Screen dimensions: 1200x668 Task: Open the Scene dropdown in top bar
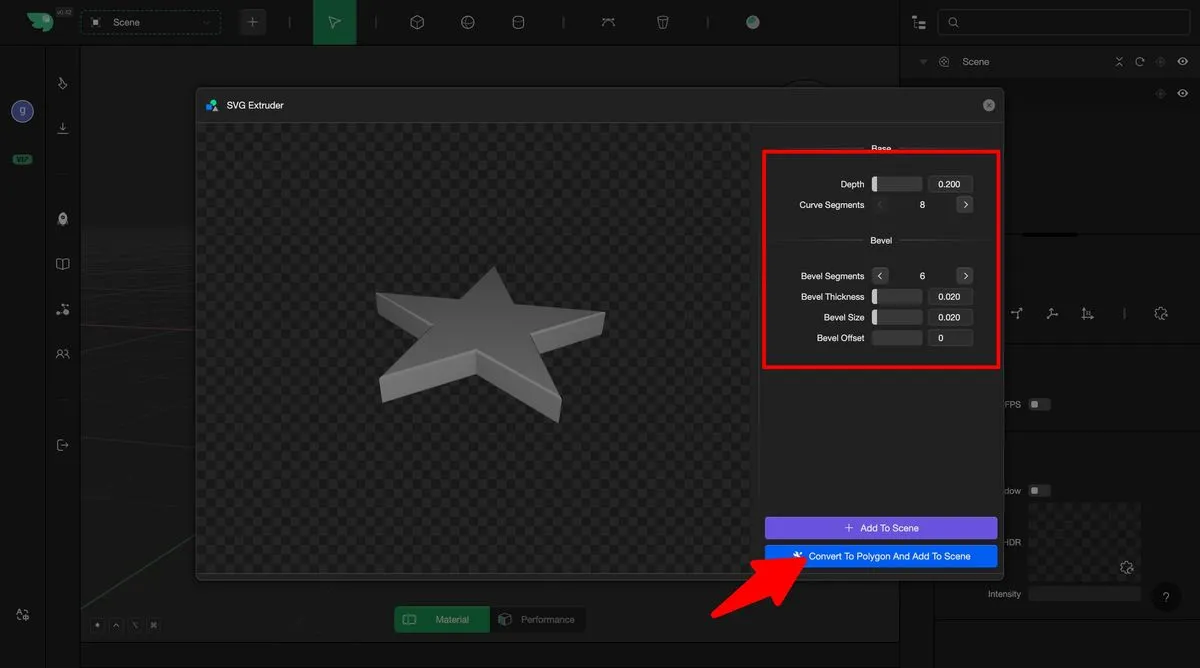pos(151,22)
